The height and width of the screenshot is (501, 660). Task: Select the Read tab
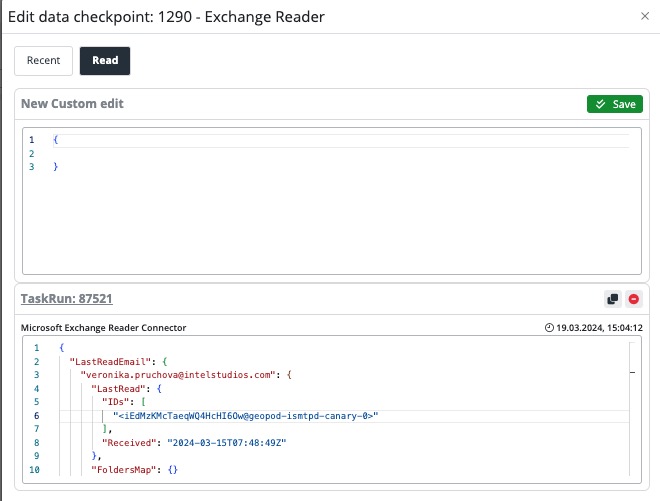[x=105, y=60]
